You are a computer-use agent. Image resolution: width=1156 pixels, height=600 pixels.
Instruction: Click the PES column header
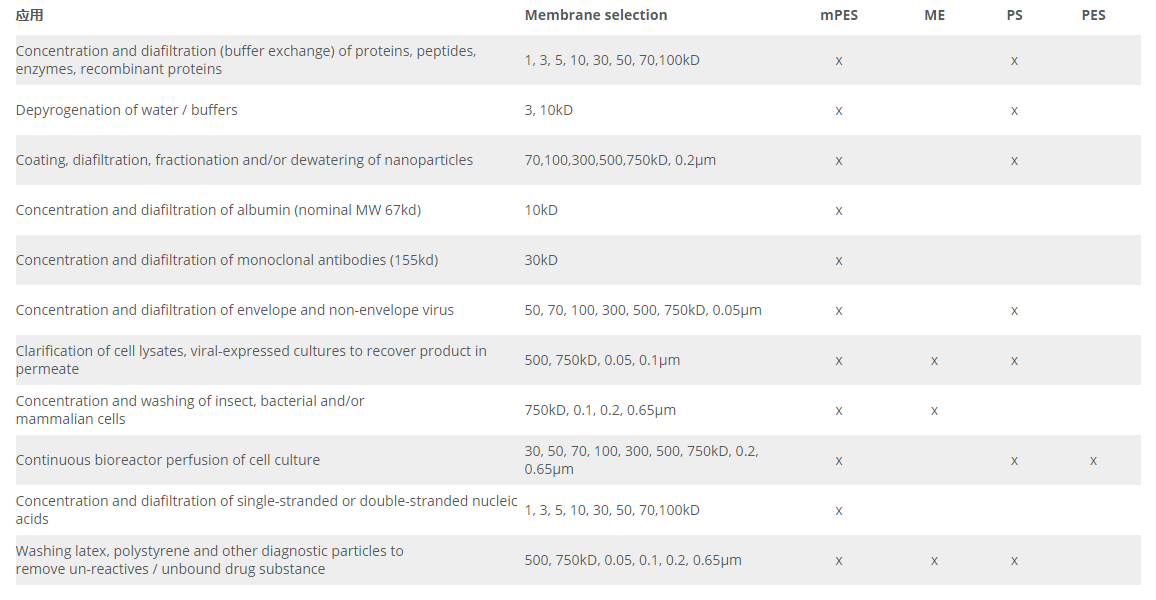pyautogui.click(x=1093, y=16)
